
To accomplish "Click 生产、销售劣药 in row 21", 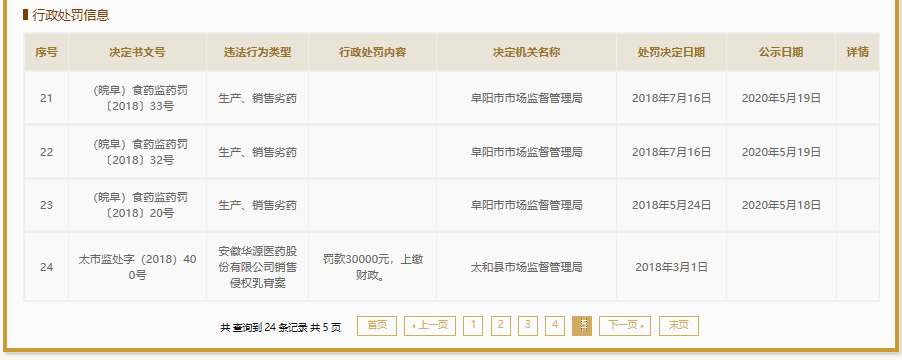I will coord(258,98).
